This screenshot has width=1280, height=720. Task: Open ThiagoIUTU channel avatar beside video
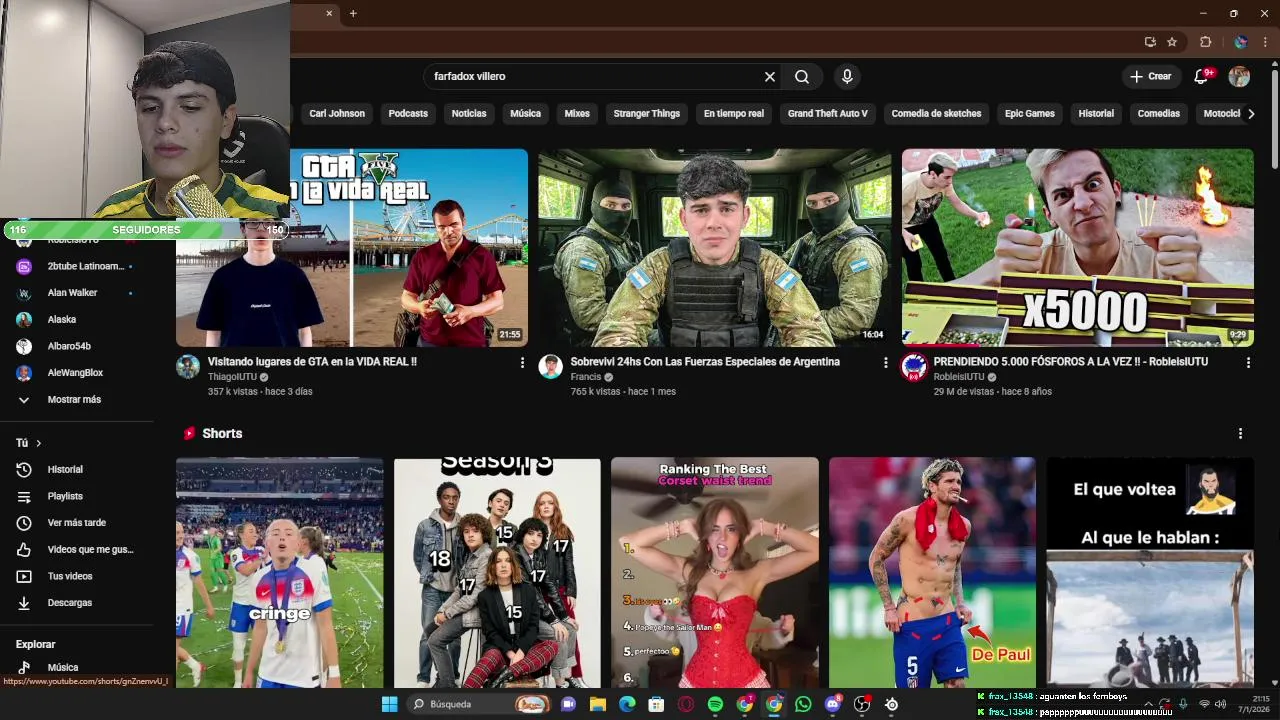(188, 366)
